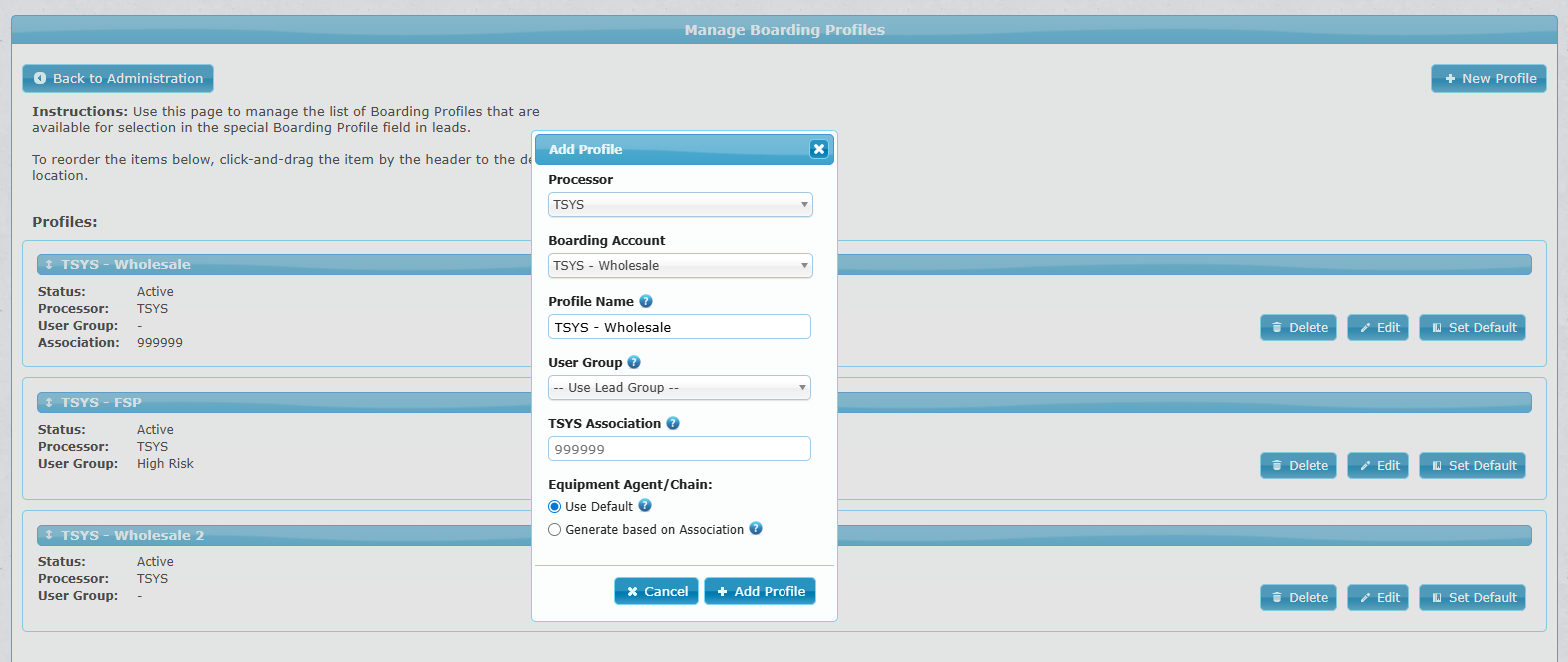Click into the Profile Name text field

(x=680, y=327)
